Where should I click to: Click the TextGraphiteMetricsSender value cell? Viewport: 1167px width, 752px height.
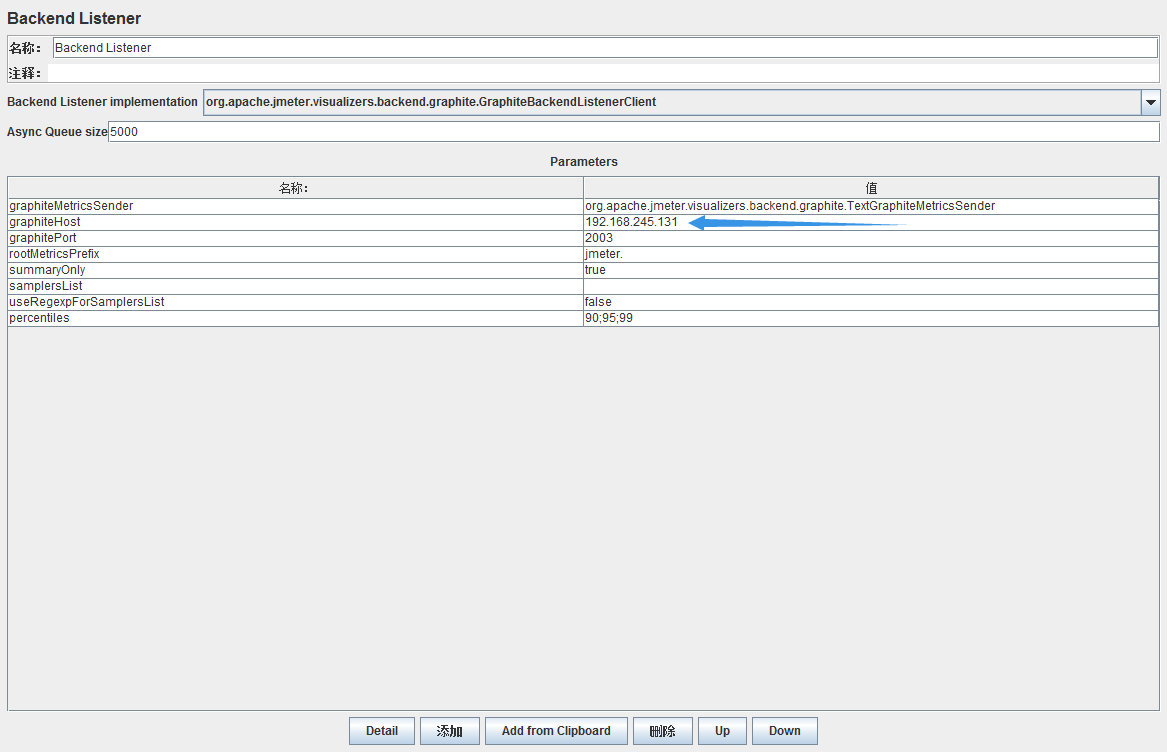pyautogui.click(x=871, y=206)
